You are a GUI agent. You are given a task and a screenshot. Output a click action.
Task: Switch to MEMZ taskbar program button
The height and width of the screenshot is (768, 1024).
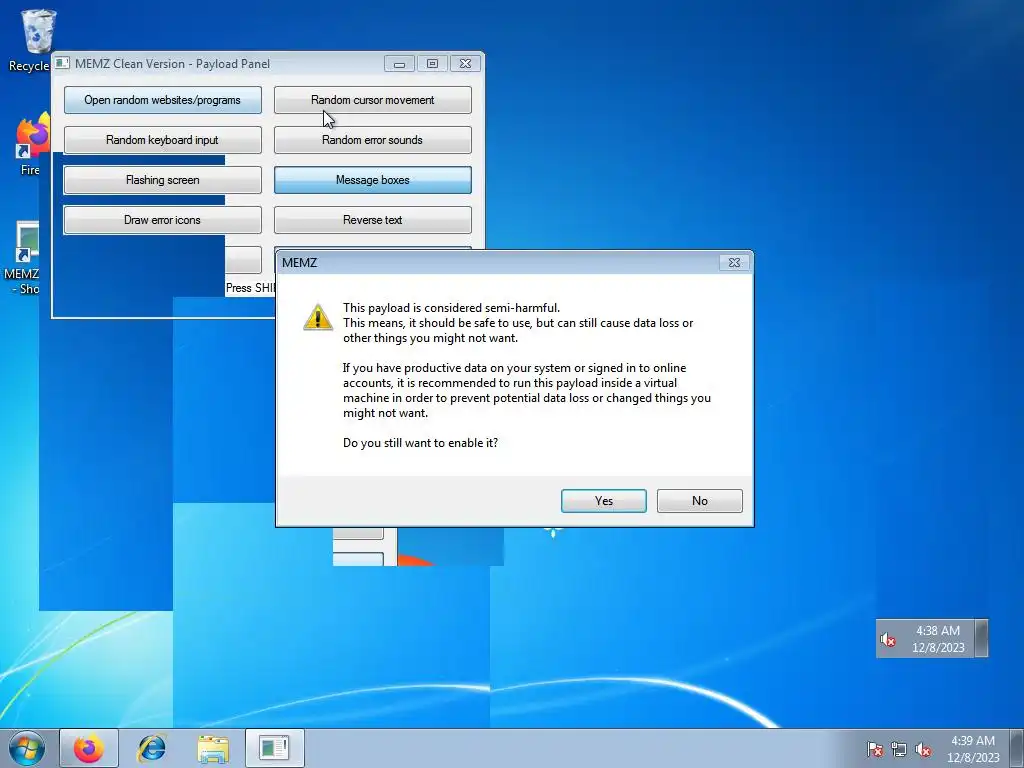click(274, 748)
